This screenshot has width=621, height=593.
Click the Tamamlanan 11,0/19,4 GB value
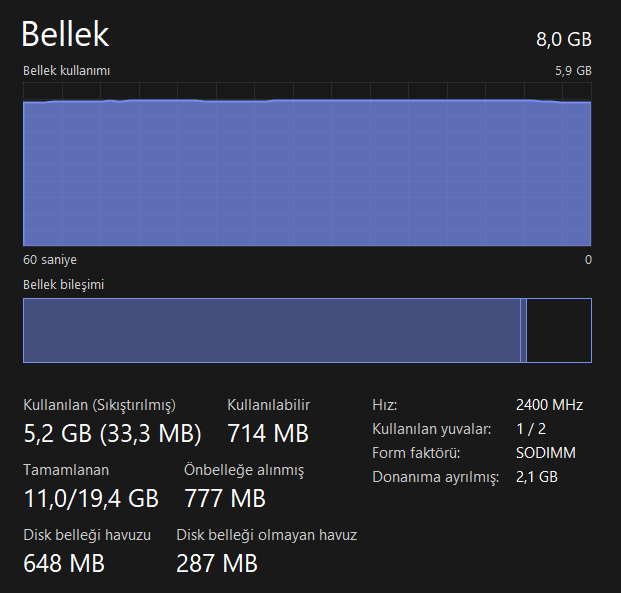(90, 497)
